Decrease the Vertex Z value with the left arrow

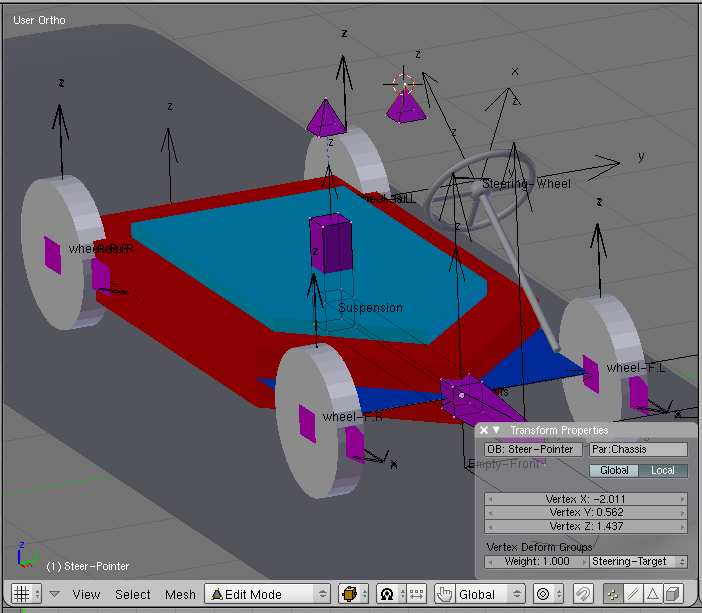coord(490,526)
